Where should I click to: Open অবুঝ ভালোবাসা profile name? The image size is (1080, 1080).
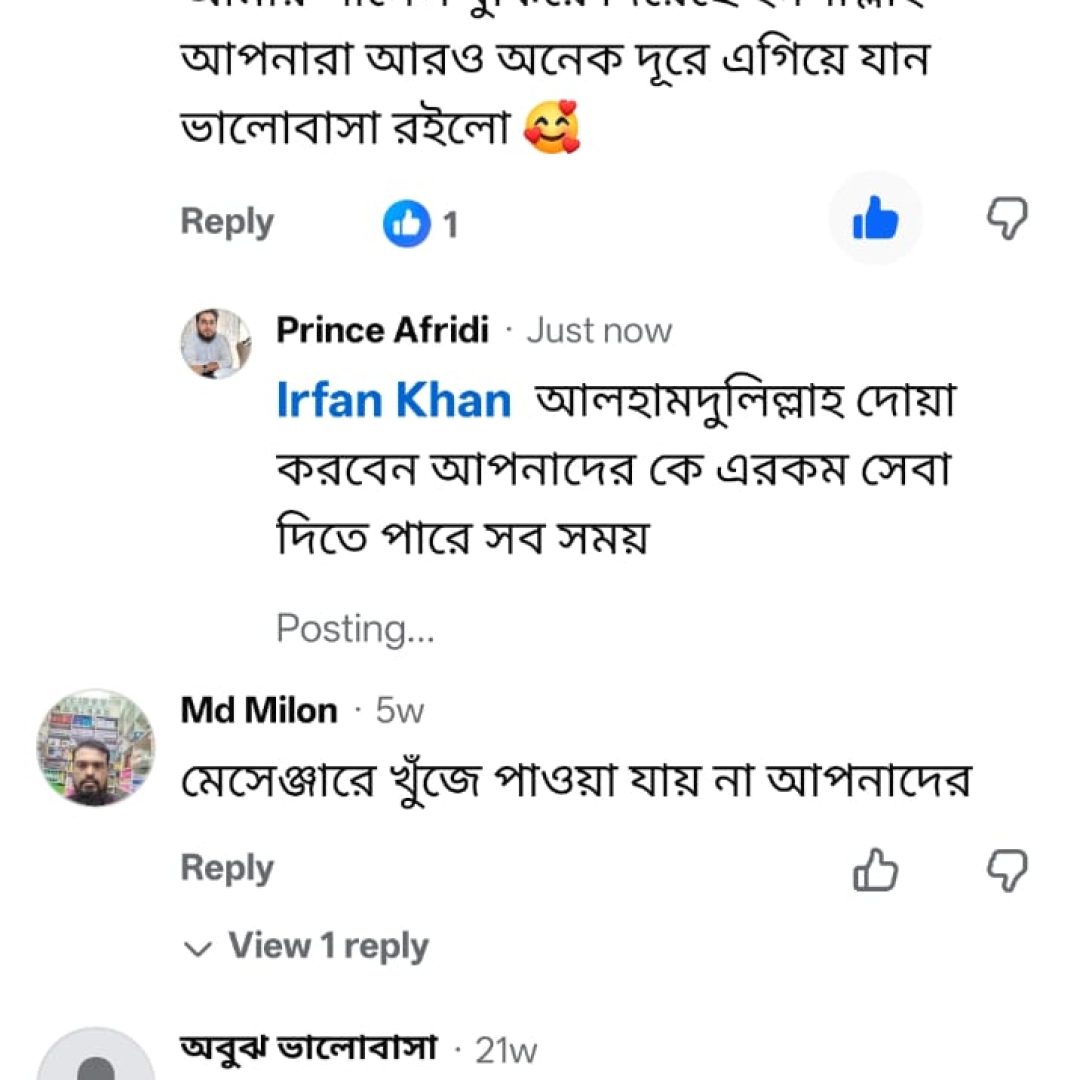(x=309, y=1048)
